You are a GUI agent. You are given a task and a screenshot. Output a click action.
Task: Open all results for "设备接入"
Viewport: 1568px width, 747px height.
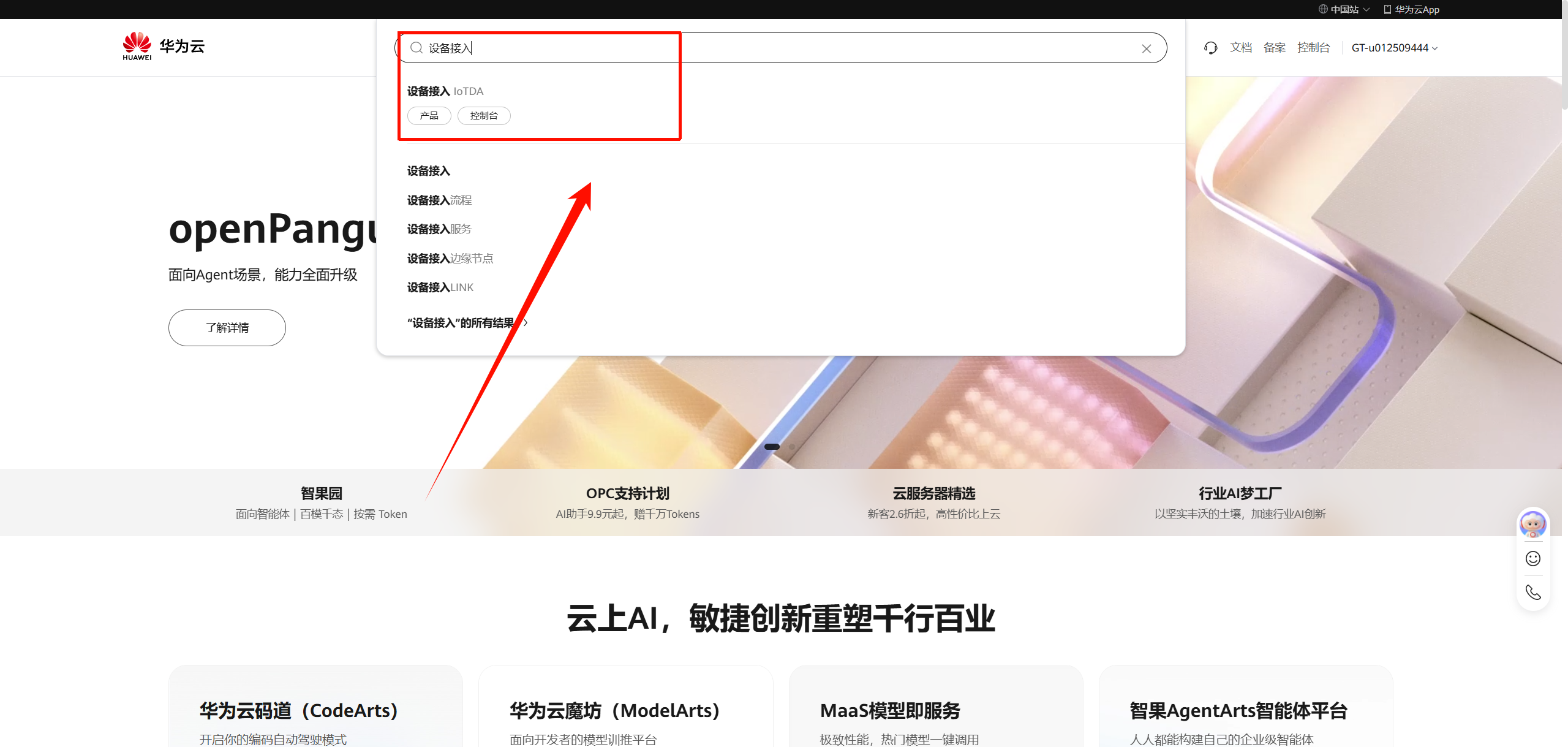coord(467,323)
